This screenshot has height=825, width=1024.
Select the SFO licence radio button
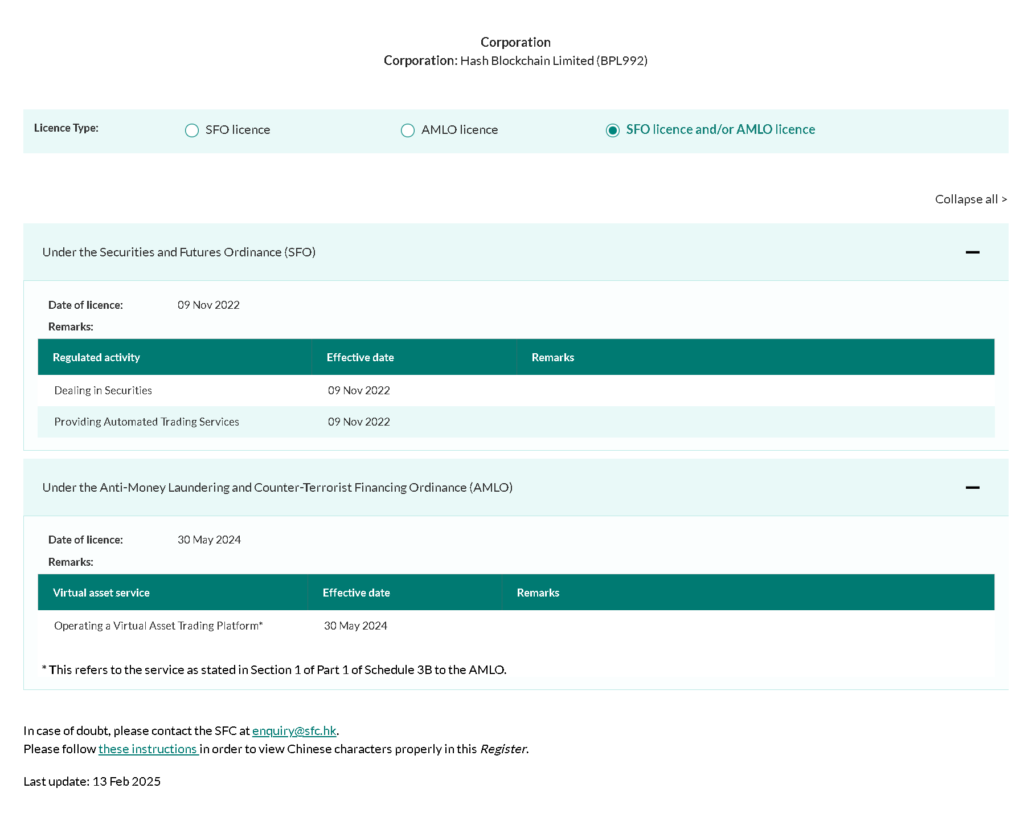(192, 130)
